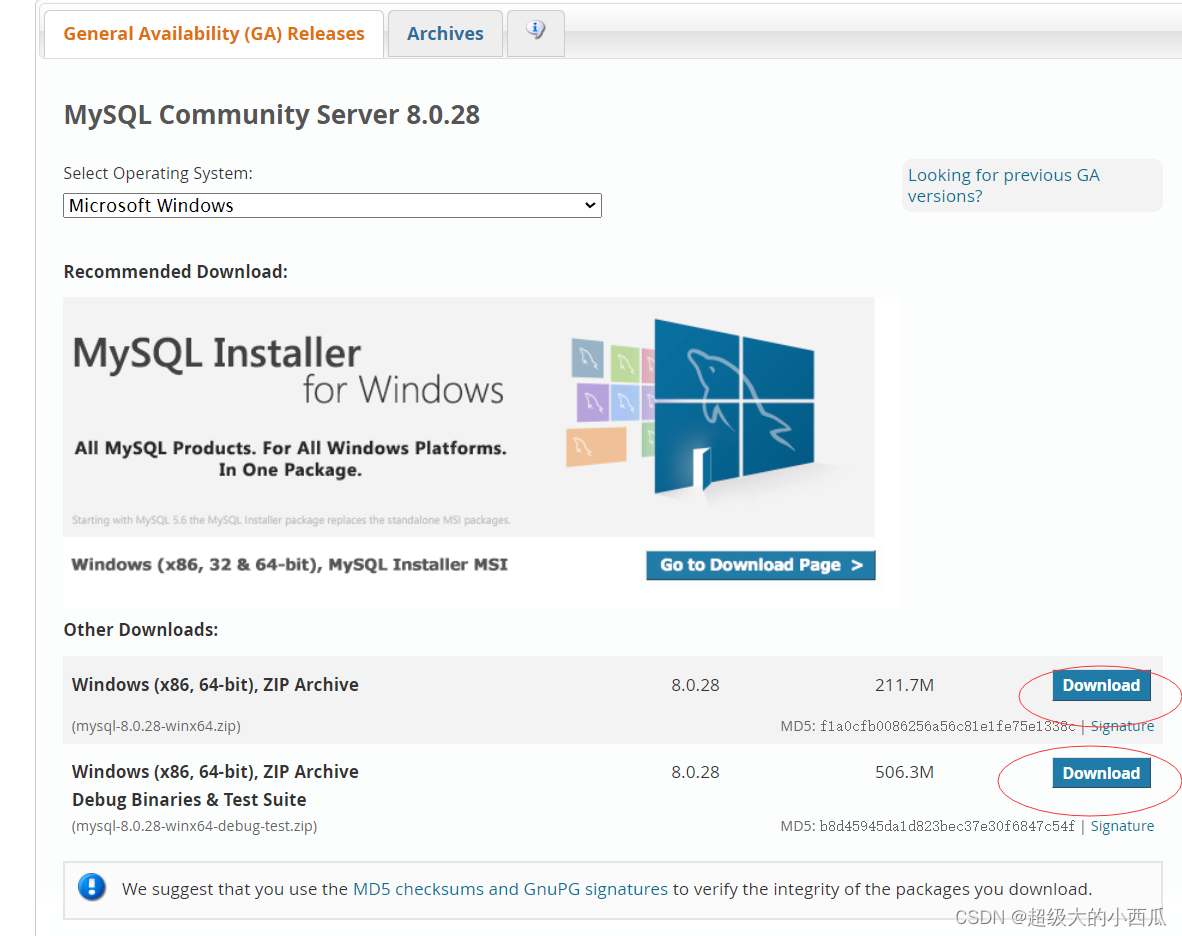The height and width of the screenshot is (936, 1182).
Task: Click the dolphin Windows logo in banner
Action: 734,405
